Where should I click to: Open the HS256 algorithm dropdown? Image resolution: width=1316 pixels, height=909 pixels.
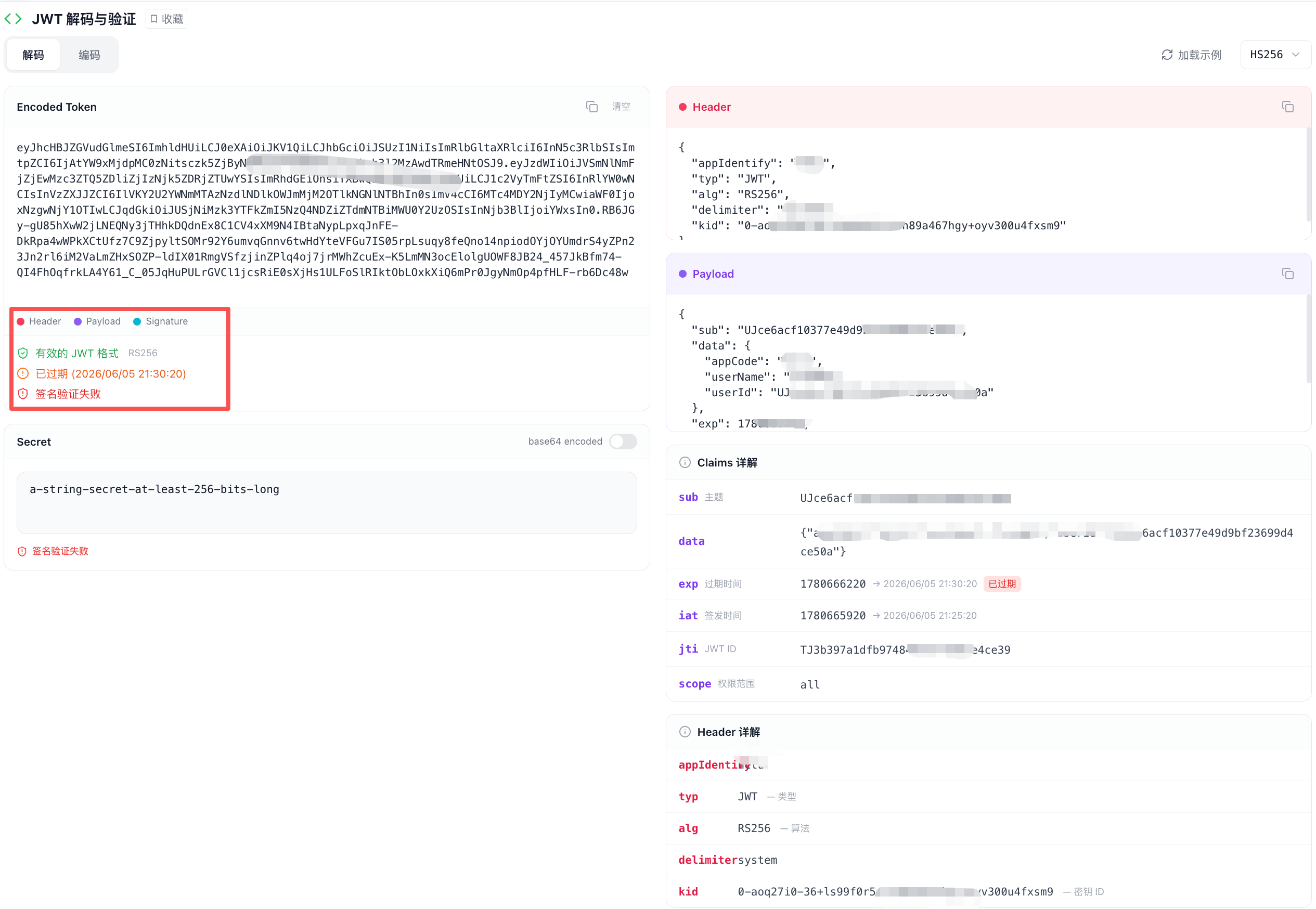click(x=1275, y=55)
